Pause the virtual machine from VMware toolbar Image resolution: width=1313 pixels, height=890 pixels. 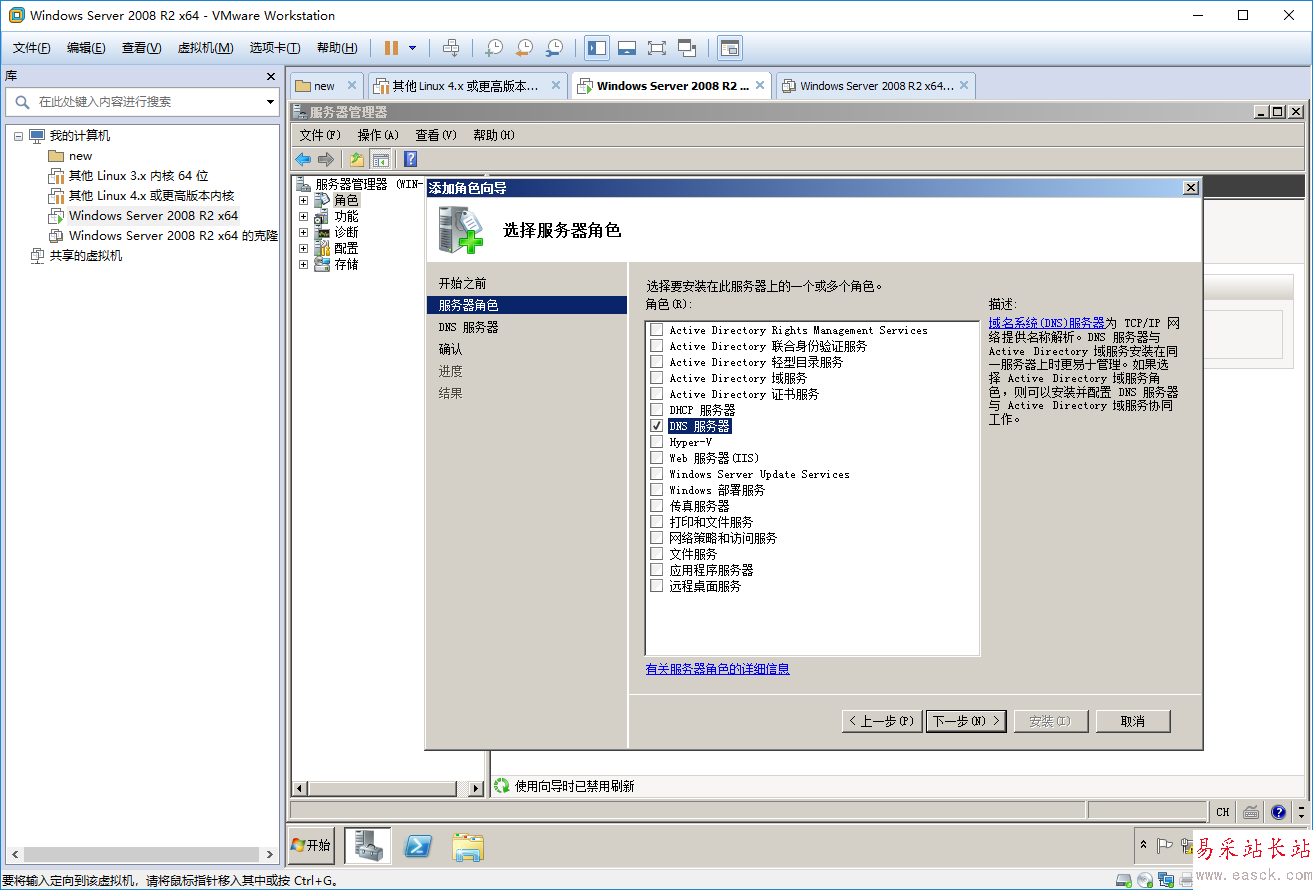click(391, 48)
